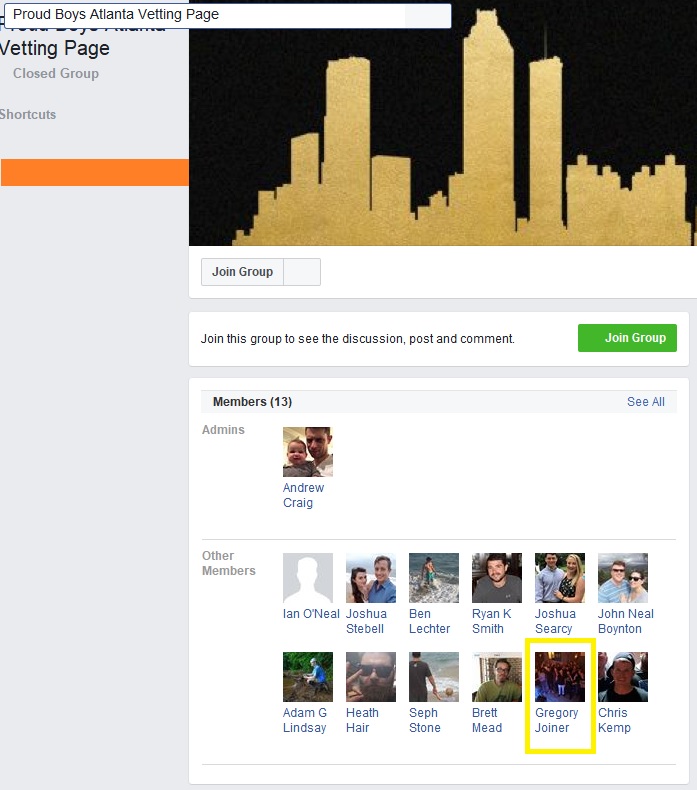Open Joshua Stebell's profile photo

click(371, 578)
